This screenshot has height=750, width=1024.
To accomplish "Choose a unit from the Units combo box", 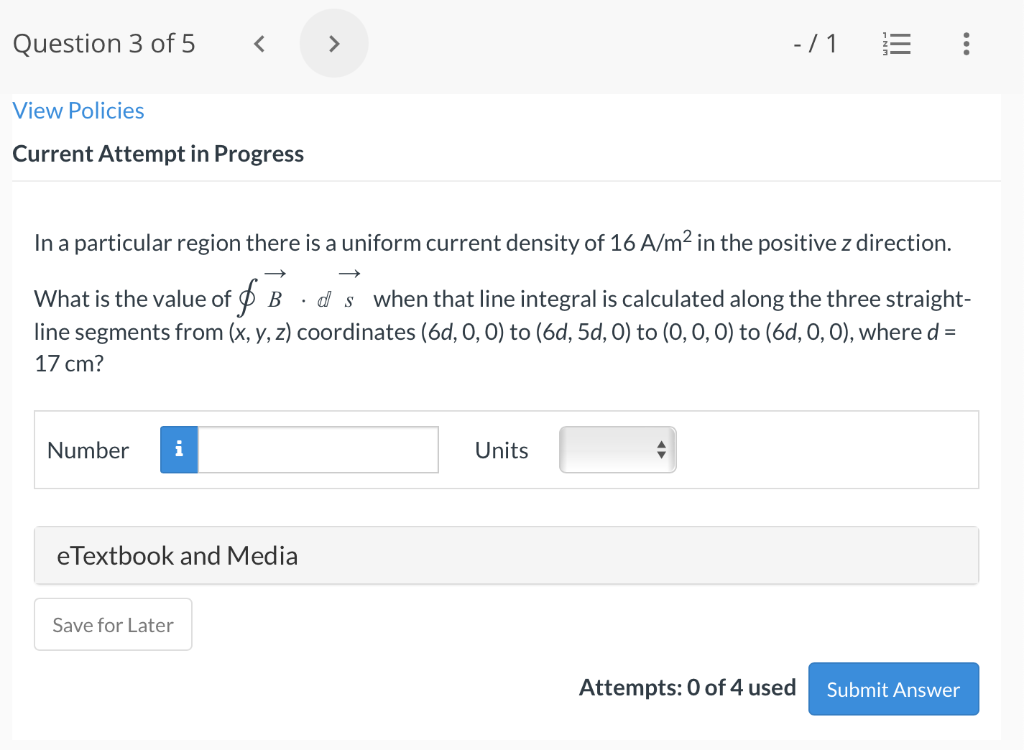I will [617, 450].
